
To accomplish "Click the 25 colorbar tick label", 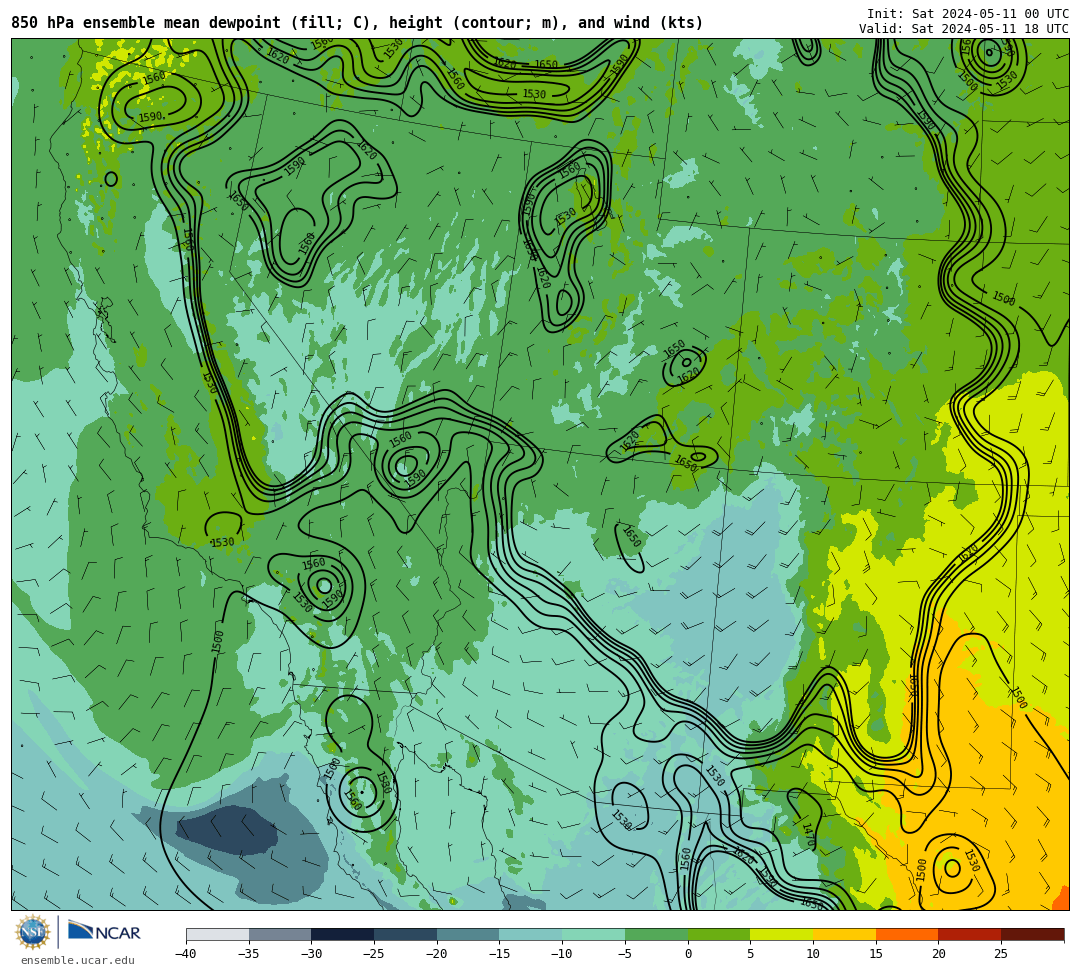I will (x=1001, y=954).
